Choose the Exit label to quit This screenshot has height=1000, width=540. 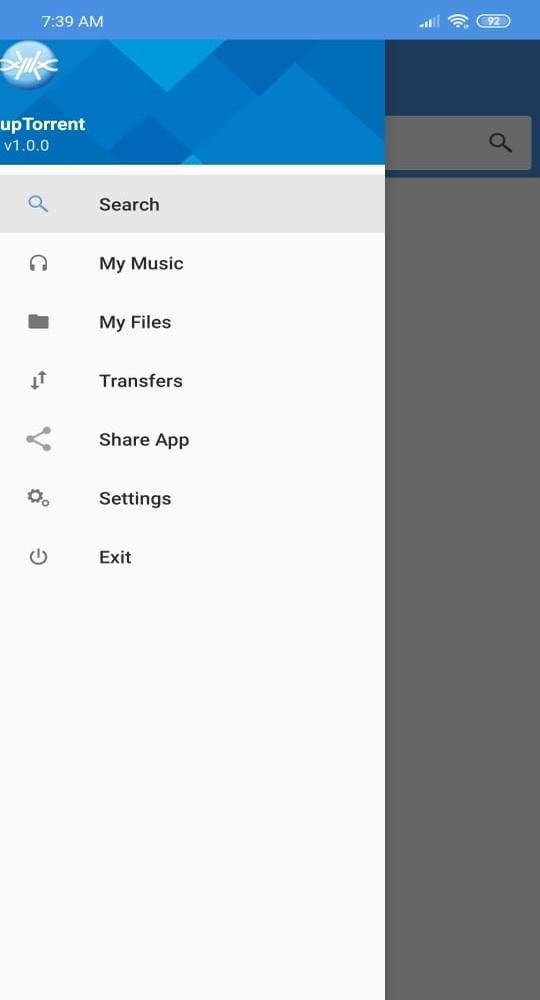tap(115, 557)
